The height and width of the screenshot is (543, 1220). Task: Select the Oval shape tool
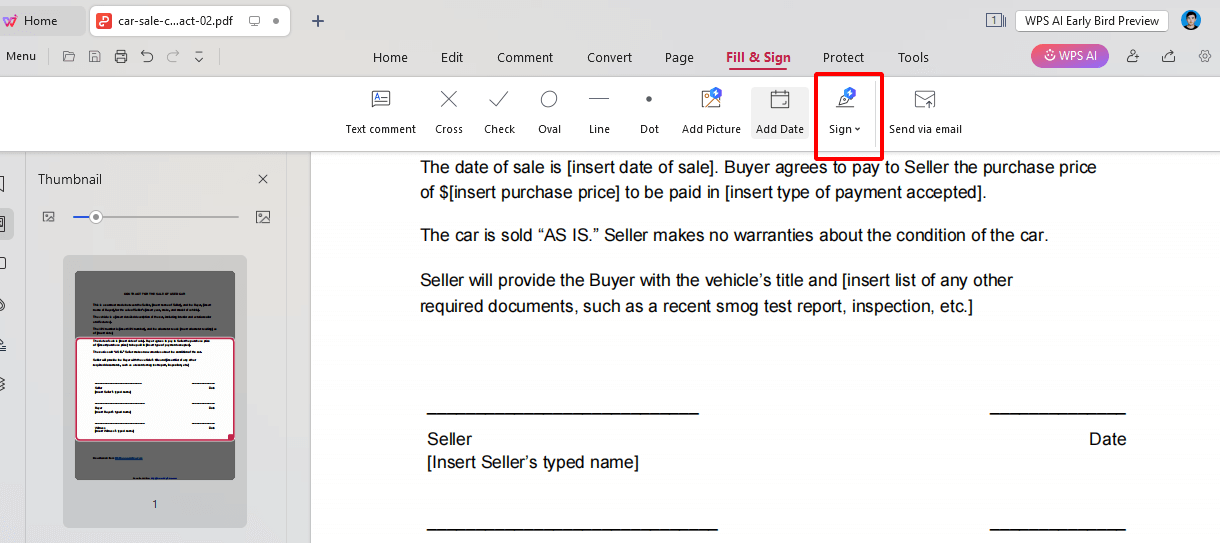pyautogui.click(x=549, y=111)
